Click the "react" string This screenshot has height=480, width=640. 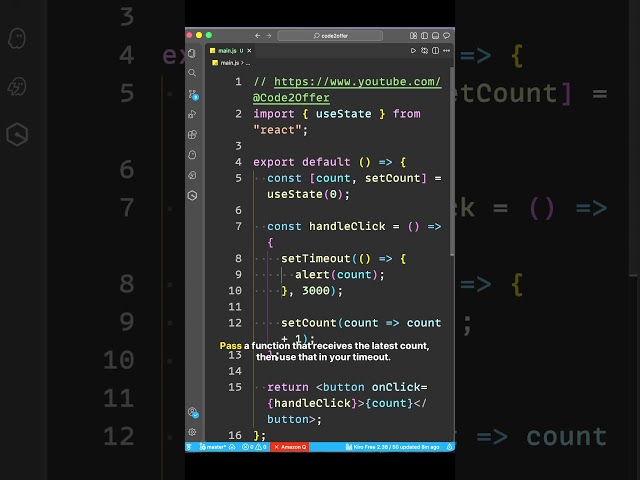(x=277, y=130)
